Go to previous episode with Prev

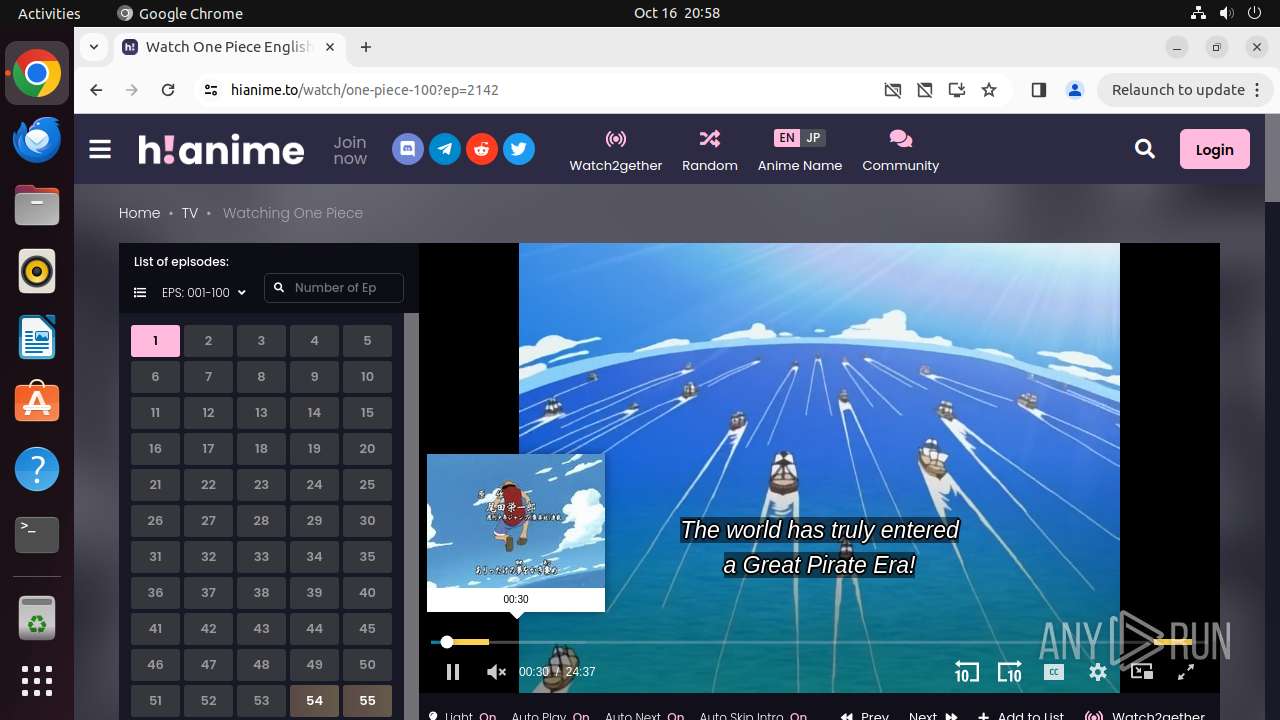(866, 715)
